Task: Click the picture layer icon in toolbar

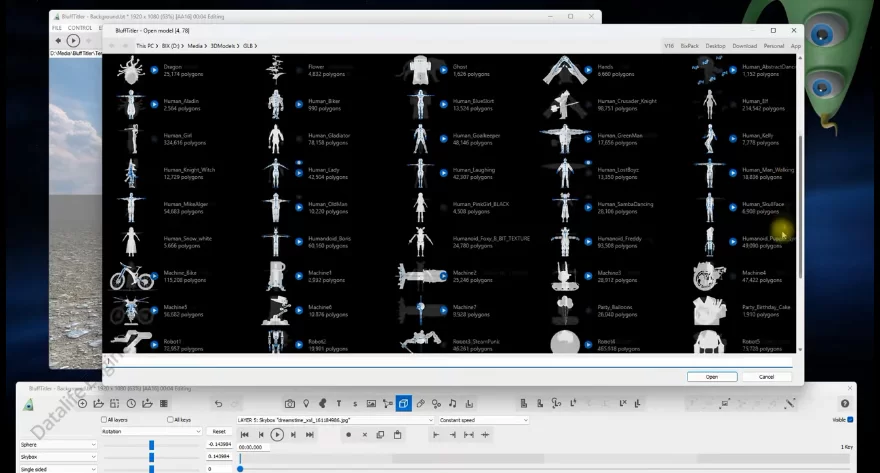Action: [371, 404]
